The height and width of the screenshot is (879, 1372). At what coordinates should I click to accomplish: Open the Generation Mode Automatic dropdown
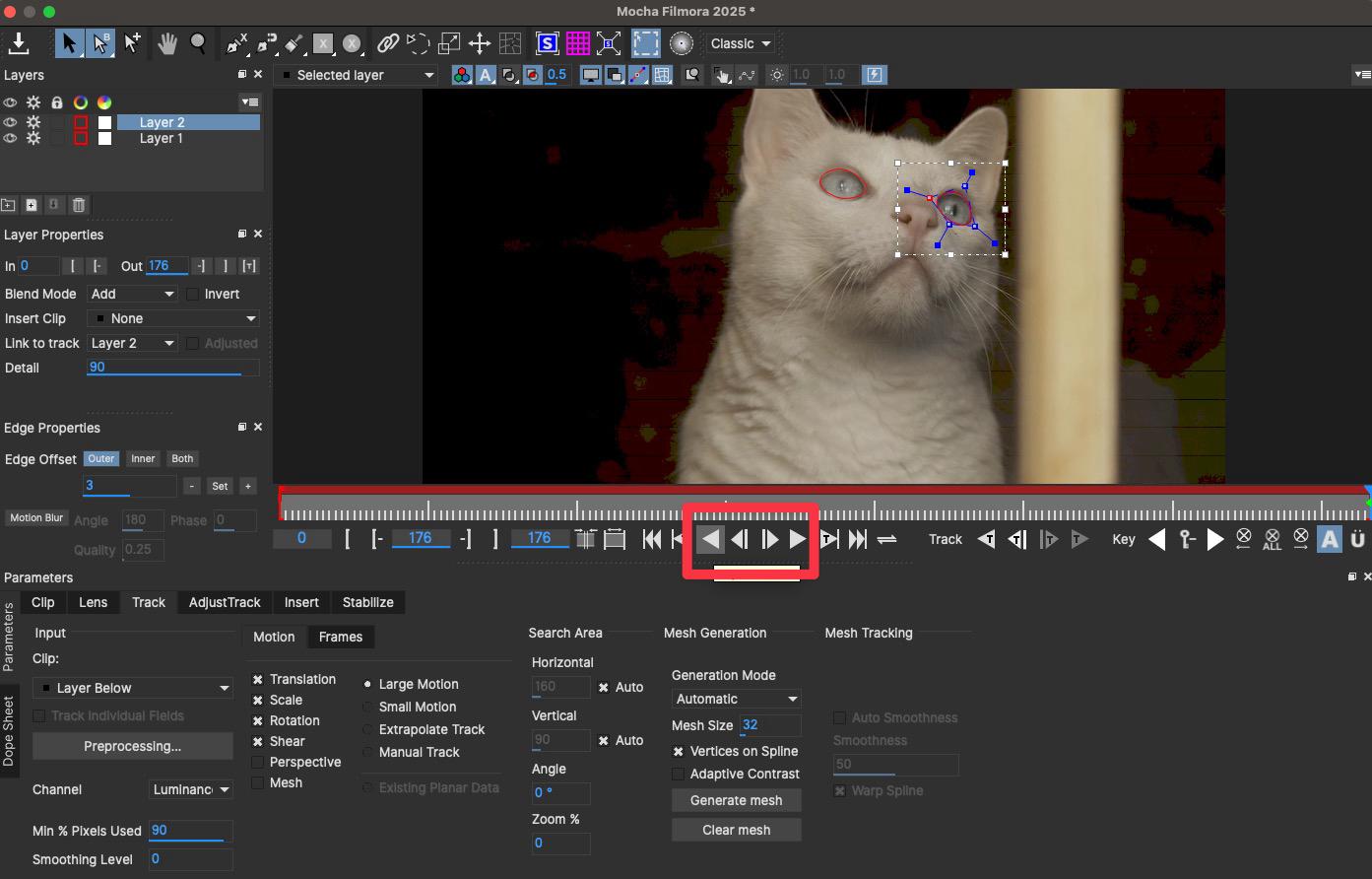coord(737,700)
